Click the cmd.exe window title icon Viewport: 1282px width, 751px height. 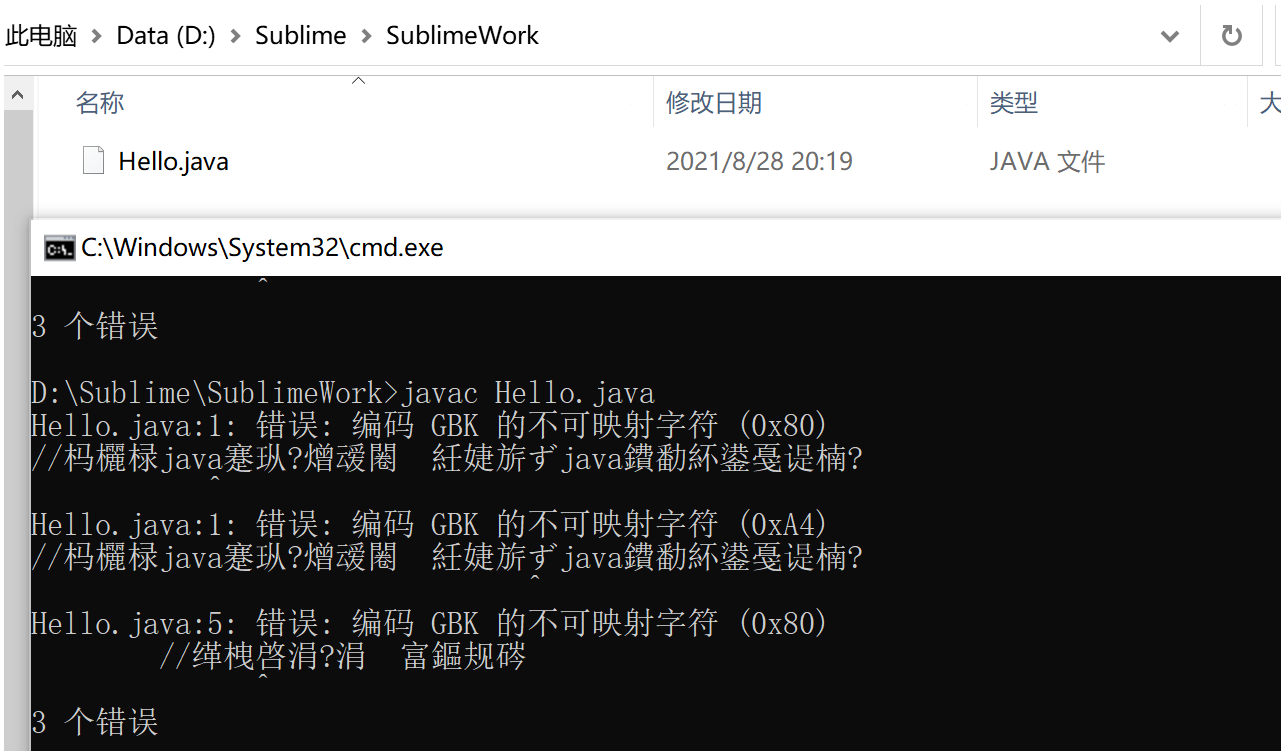(x=59, y=248)
